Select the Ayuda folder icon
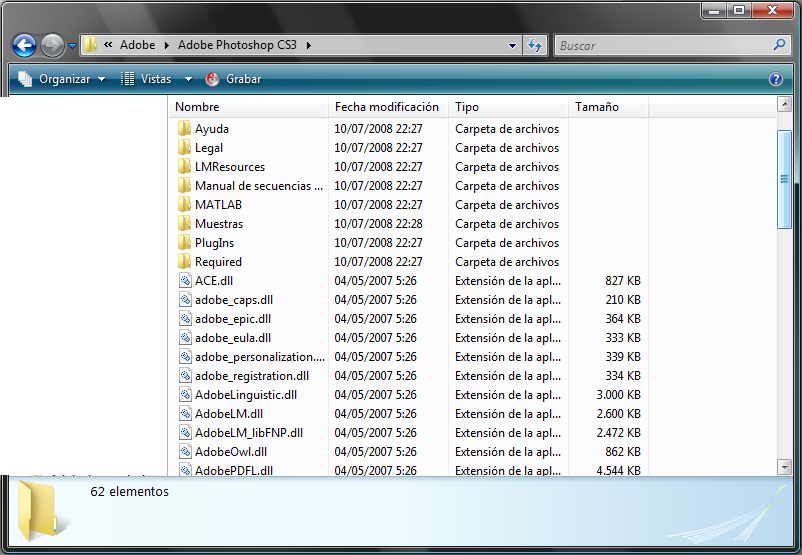 pyautogui.click(x=185, y=128)
